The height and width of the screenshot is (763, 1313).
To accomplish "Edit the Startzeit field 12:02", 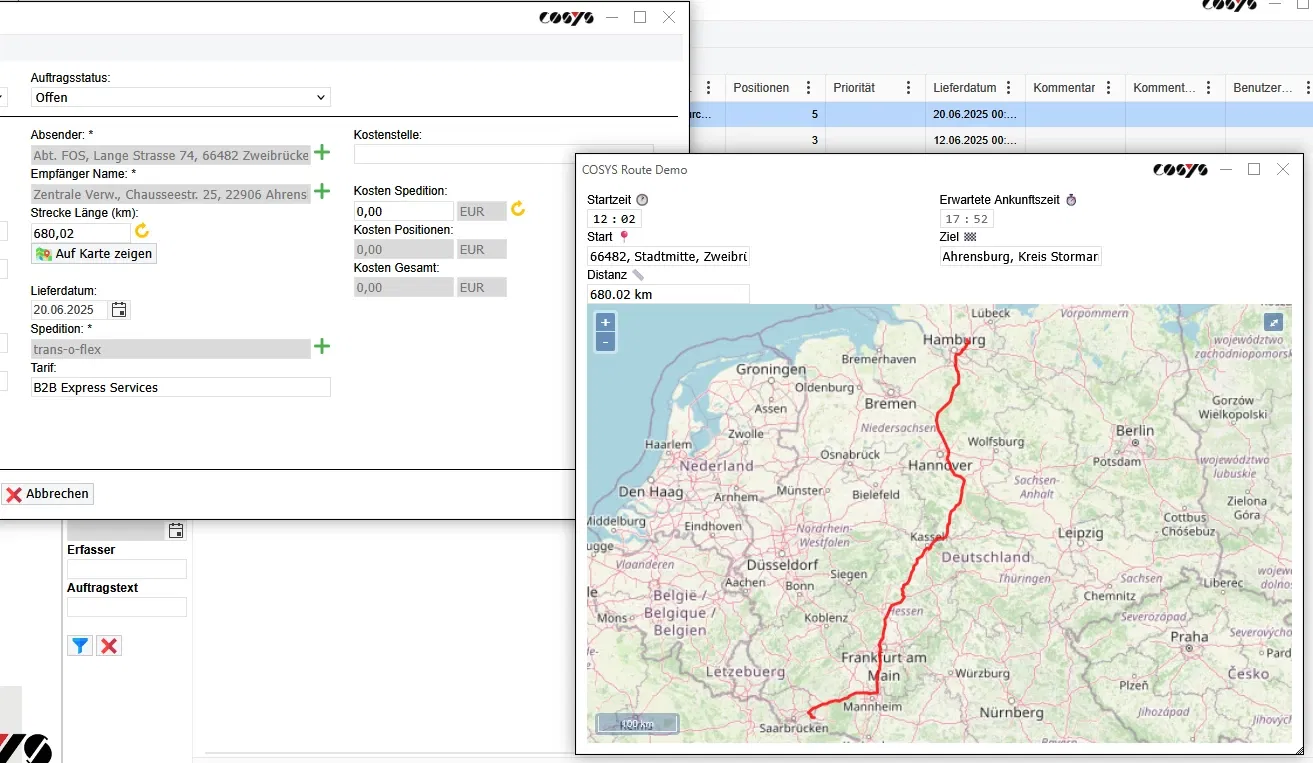I will point(615,219).
